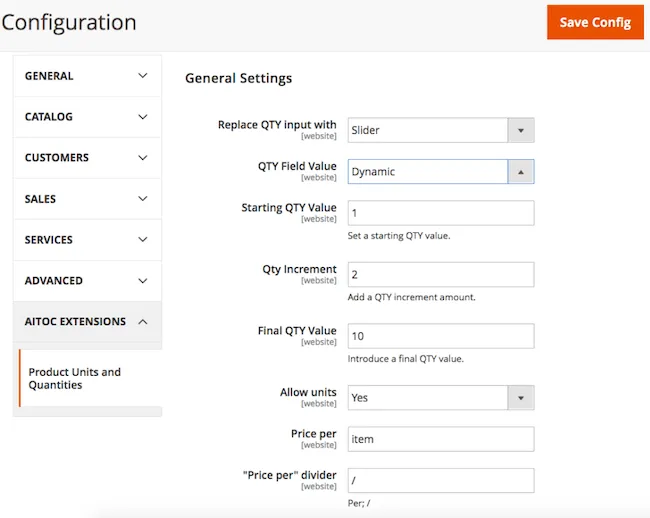
Task: Open the Replace QTY input with dropdown
Action: pos(440,130)
